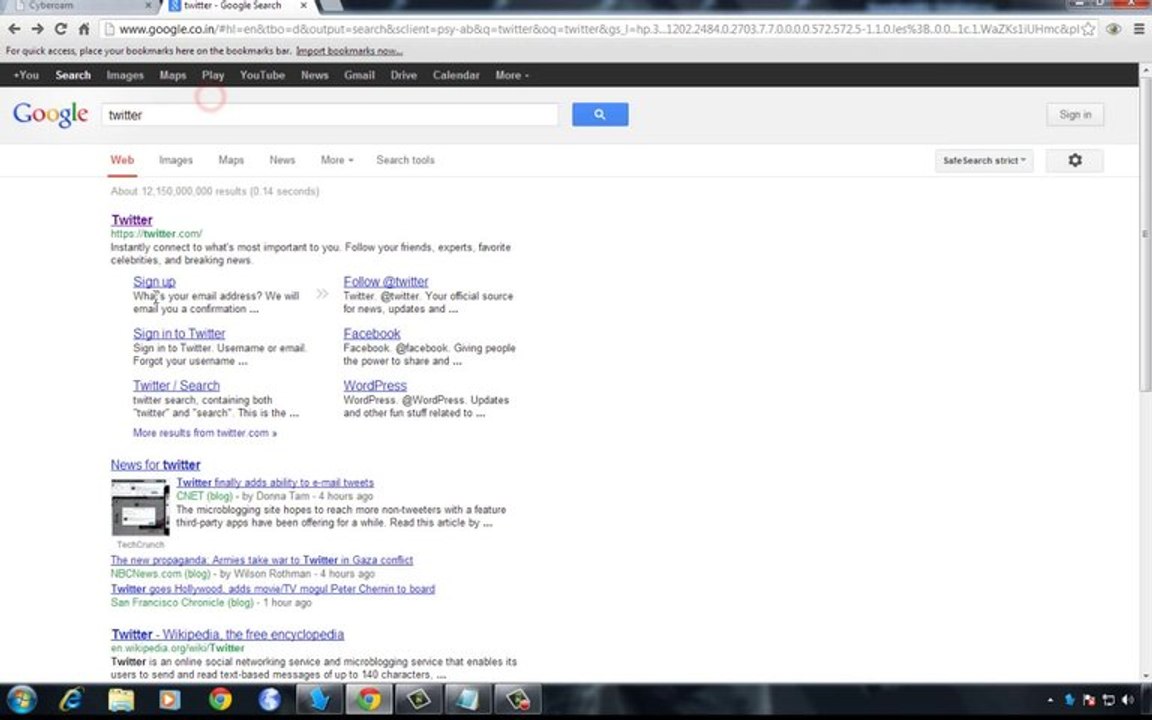Click the pinned Chrome icon in taskbar
Viewport: 1152px width, 720px height.
click(x=220, y=699)
